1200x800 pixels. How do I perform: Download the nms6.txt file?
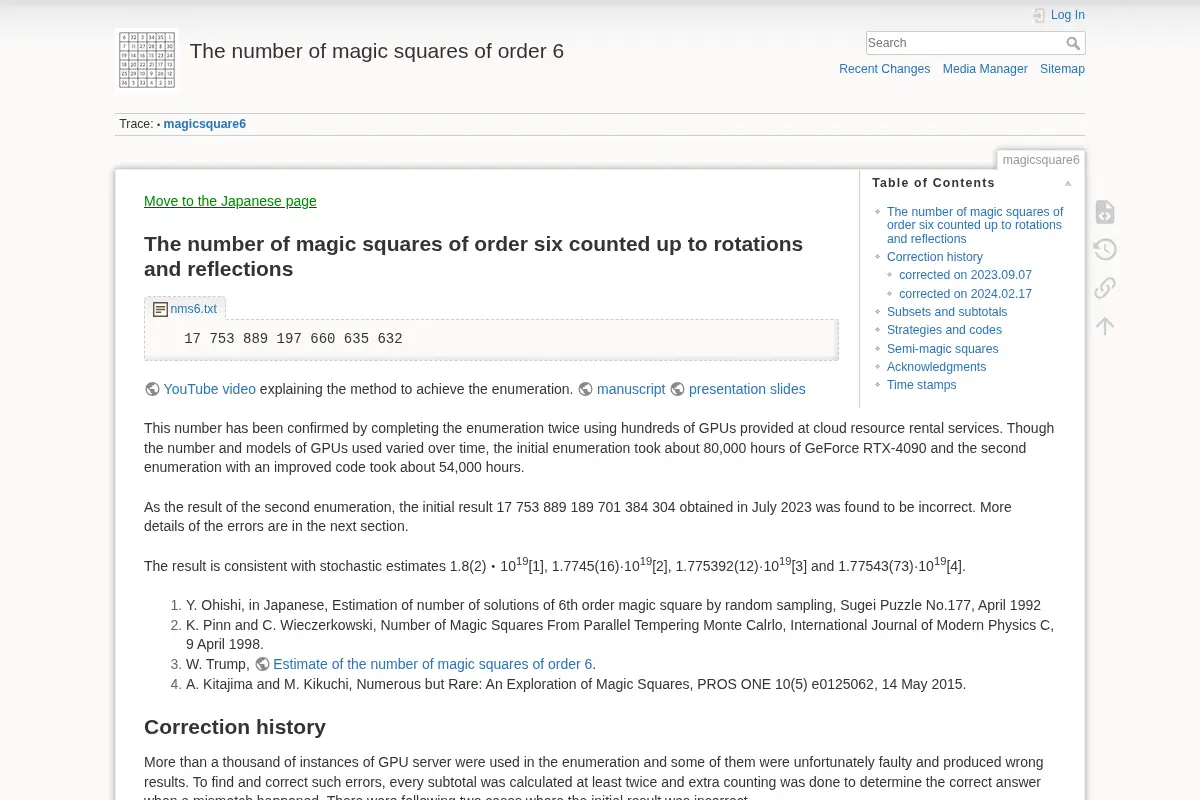[193, 309]
